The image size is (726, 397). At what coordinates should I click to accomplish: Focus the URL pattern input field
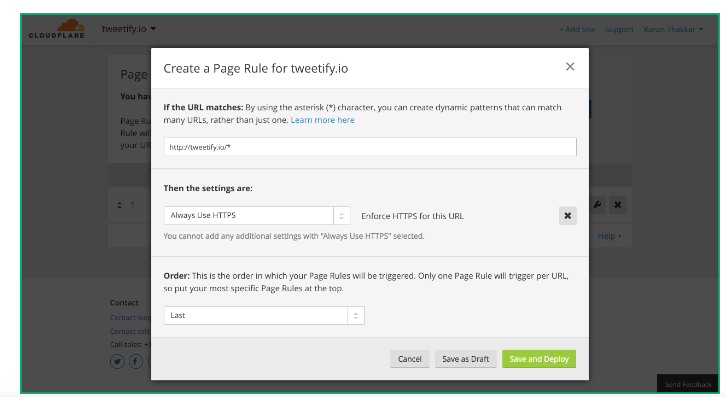370,147
